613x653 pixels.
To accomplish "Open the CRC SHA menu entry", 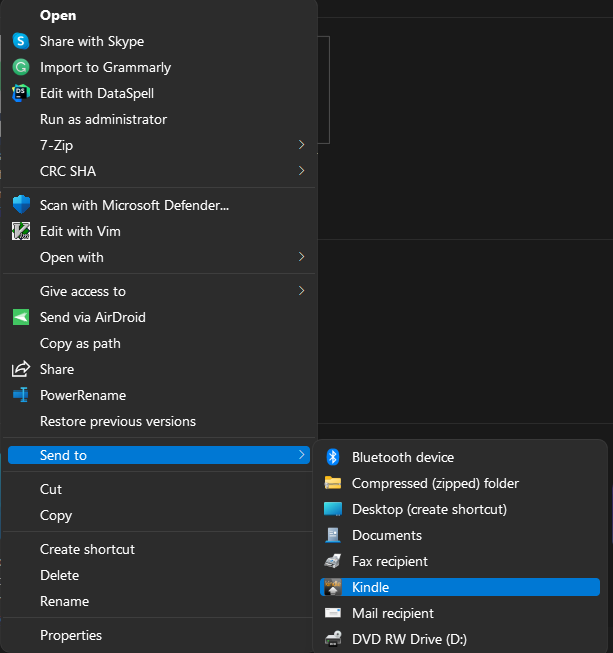I will pos(159,171).
